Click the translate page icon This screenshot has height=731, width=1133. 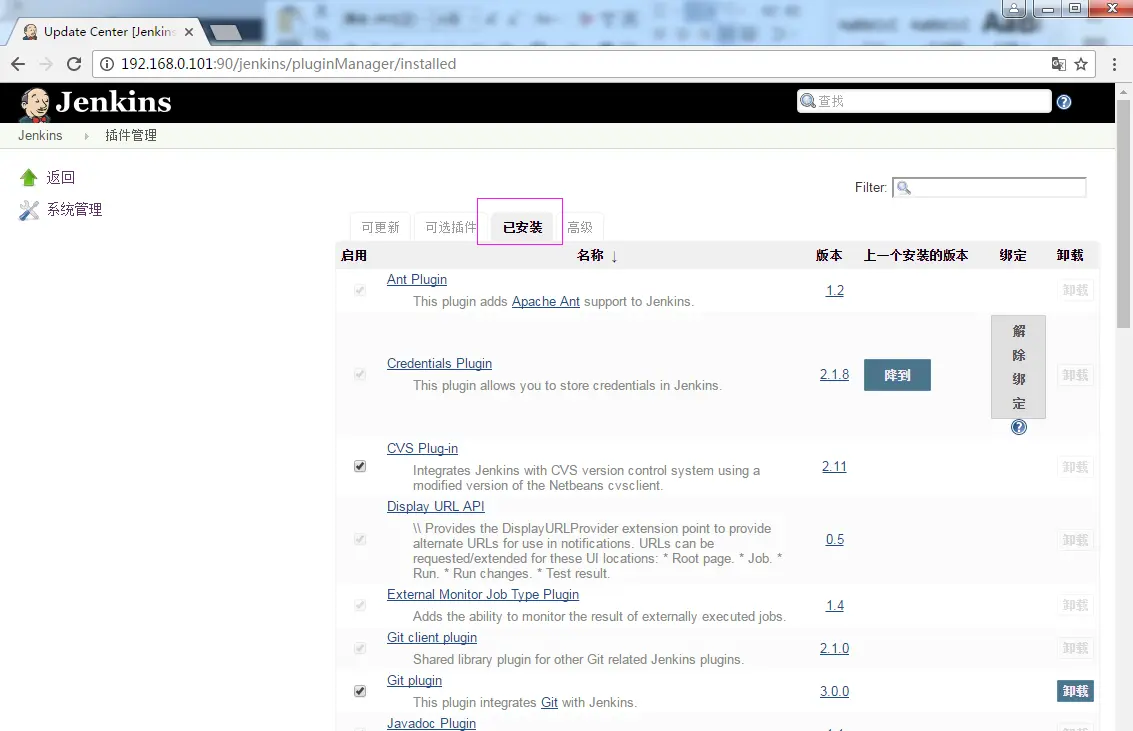[1059, 64]
